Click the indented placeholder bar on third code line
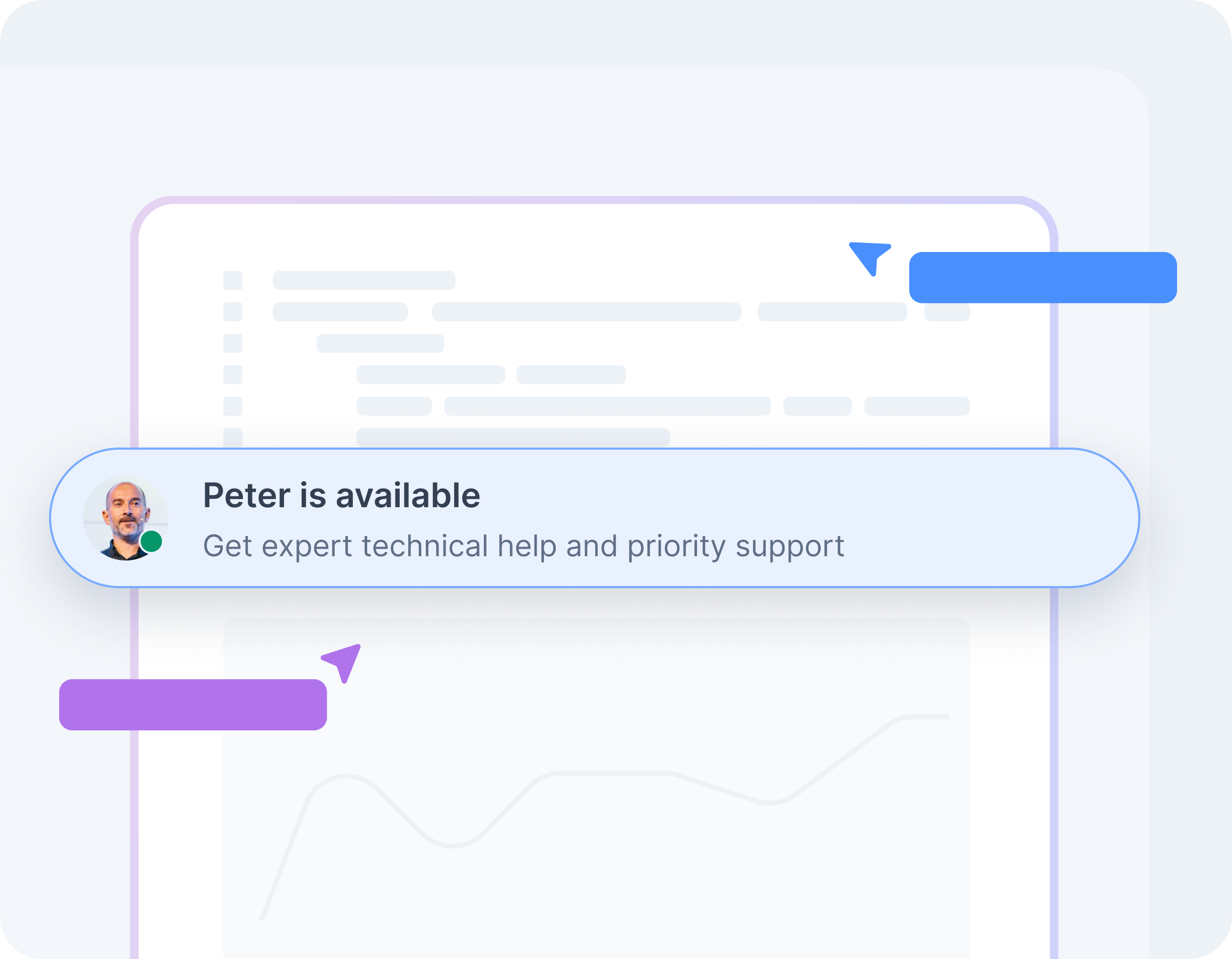This screenshot has height=959, width=1232. click(x=380, y=343)
